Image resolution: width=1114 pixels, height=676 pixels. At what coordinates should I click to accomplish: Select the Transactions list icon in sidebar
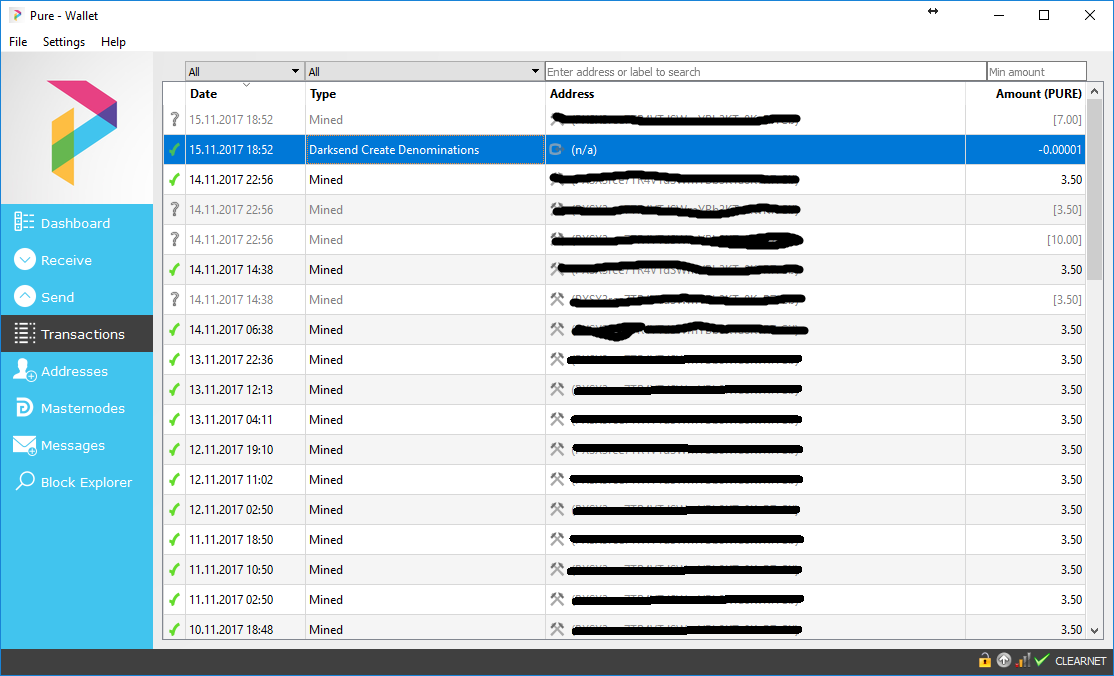25,333
